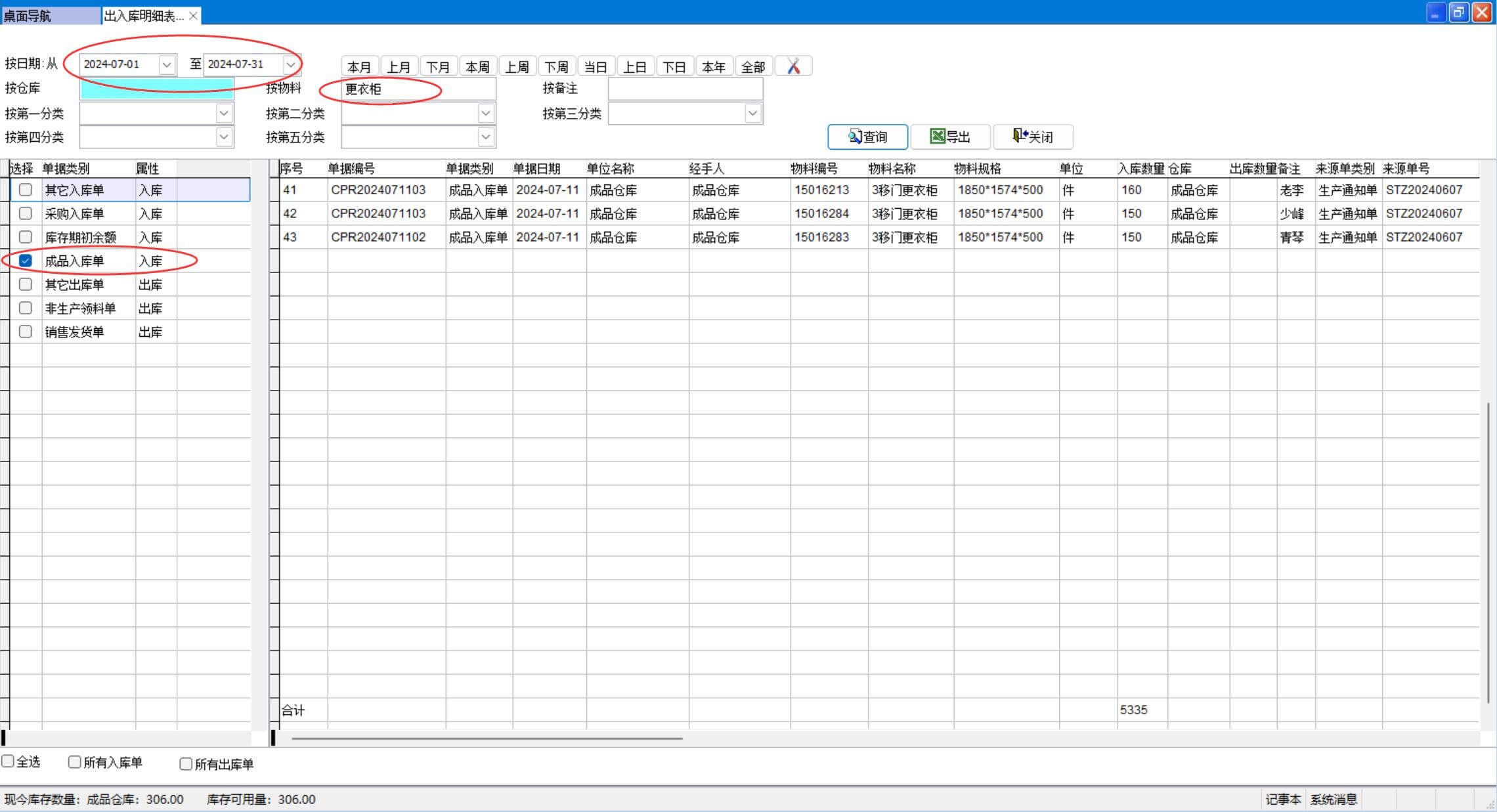Viewport: 1497px width, 812px height.
Task: Check the 销售发货单 checkbox
Action: pos(26,331)
